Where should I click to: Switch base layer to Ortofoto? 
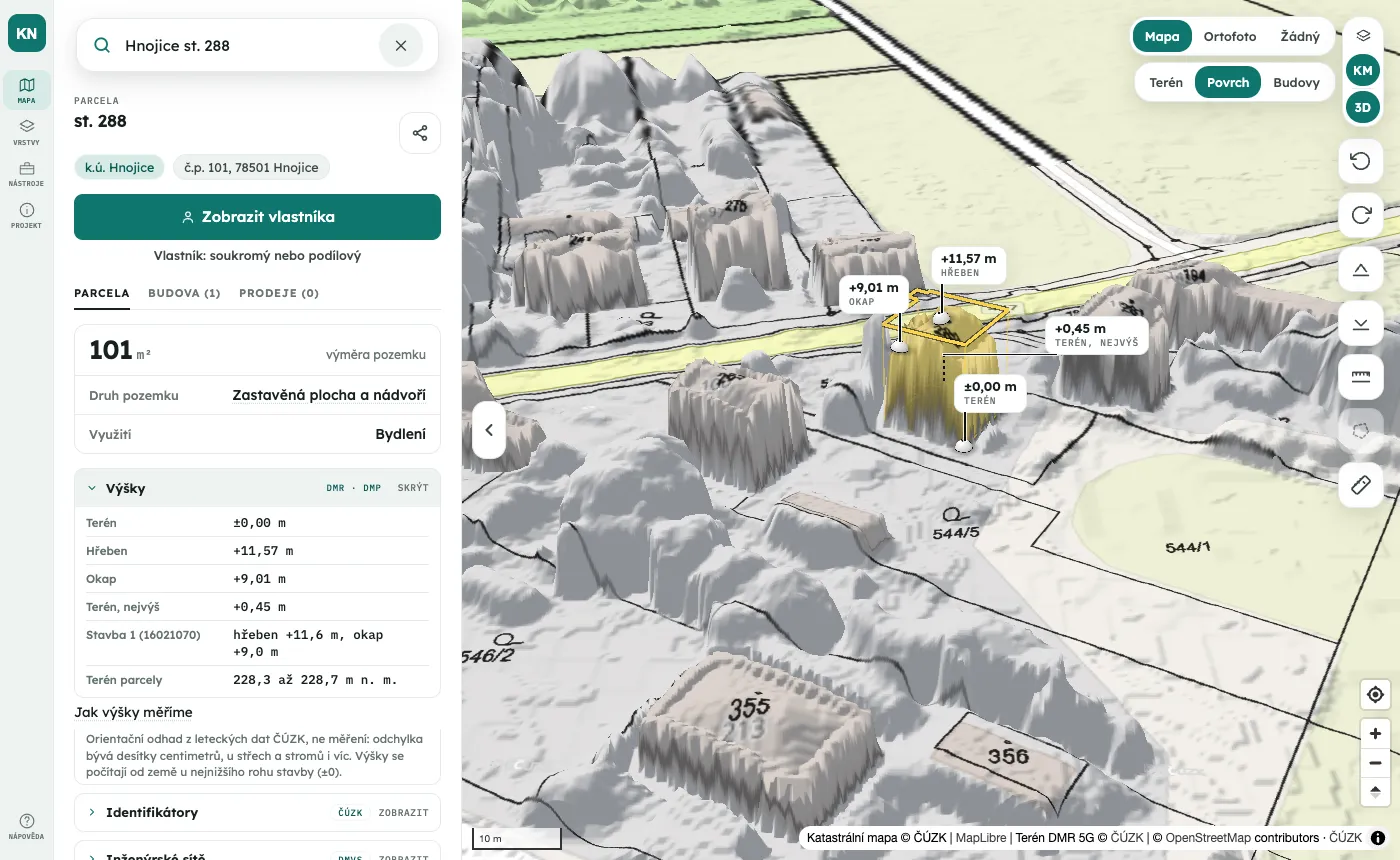(1230, 37)
